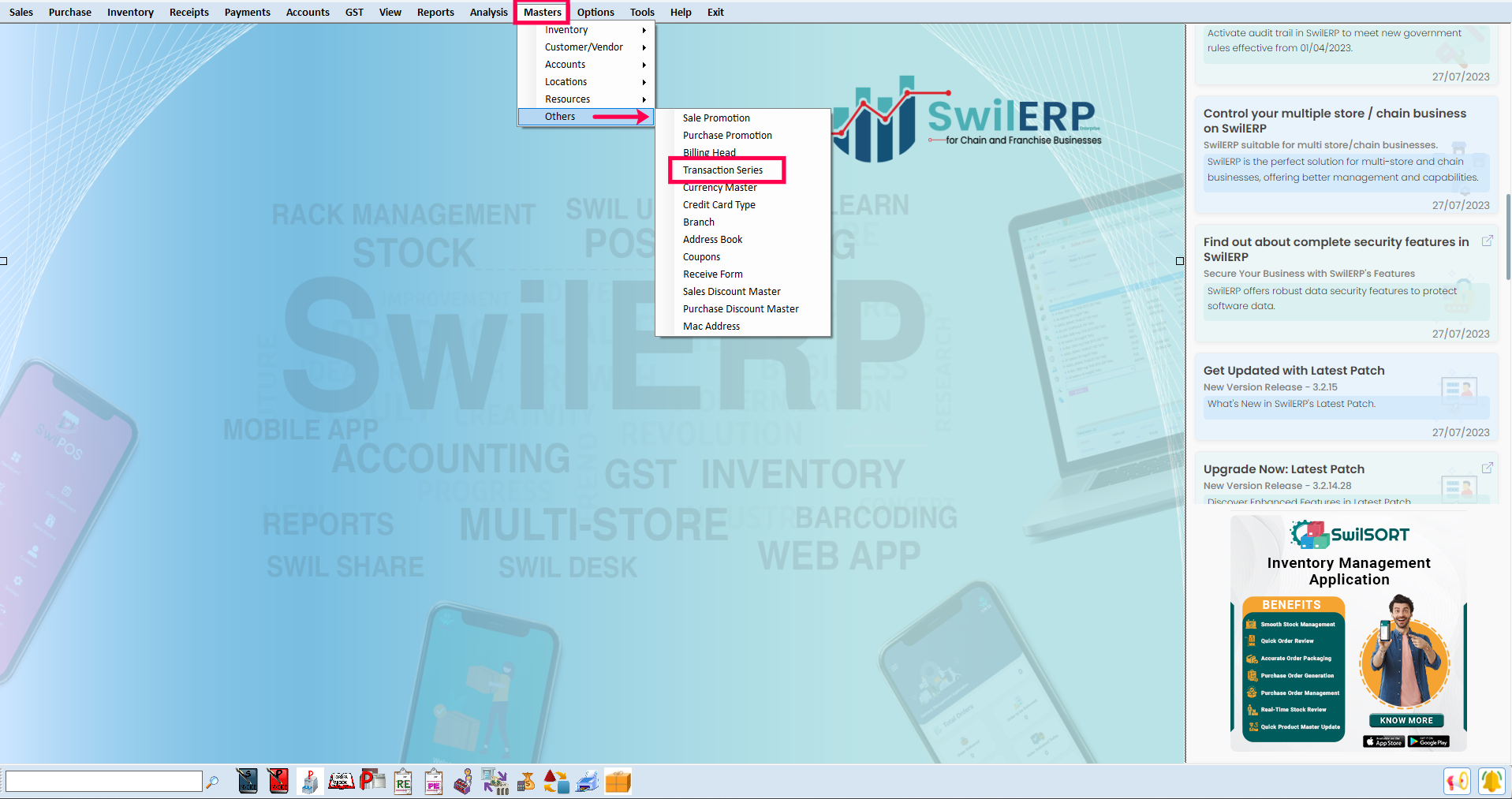Expand the Locations submenu

click(x=585, y=82)
